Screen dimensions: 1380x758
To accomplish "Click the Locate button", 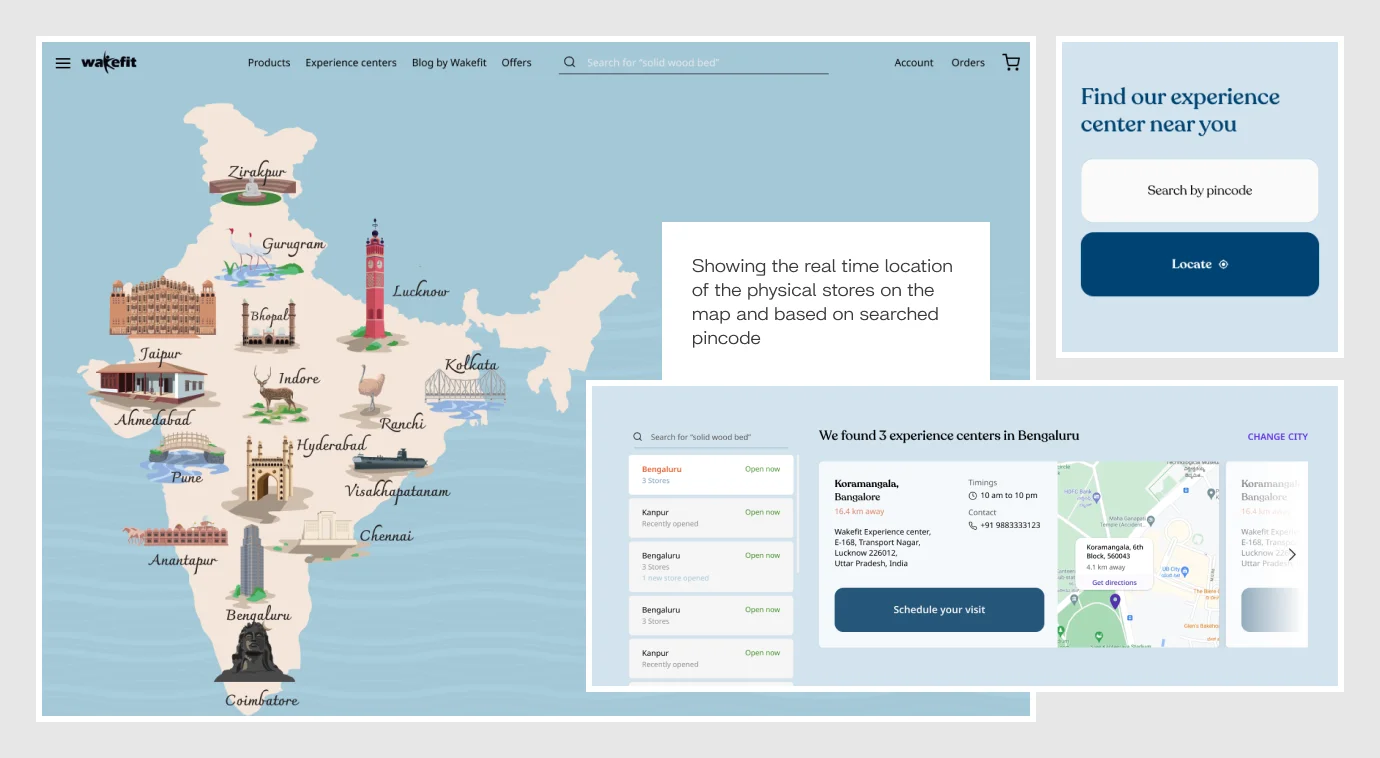I will (x=1199, y=264).
